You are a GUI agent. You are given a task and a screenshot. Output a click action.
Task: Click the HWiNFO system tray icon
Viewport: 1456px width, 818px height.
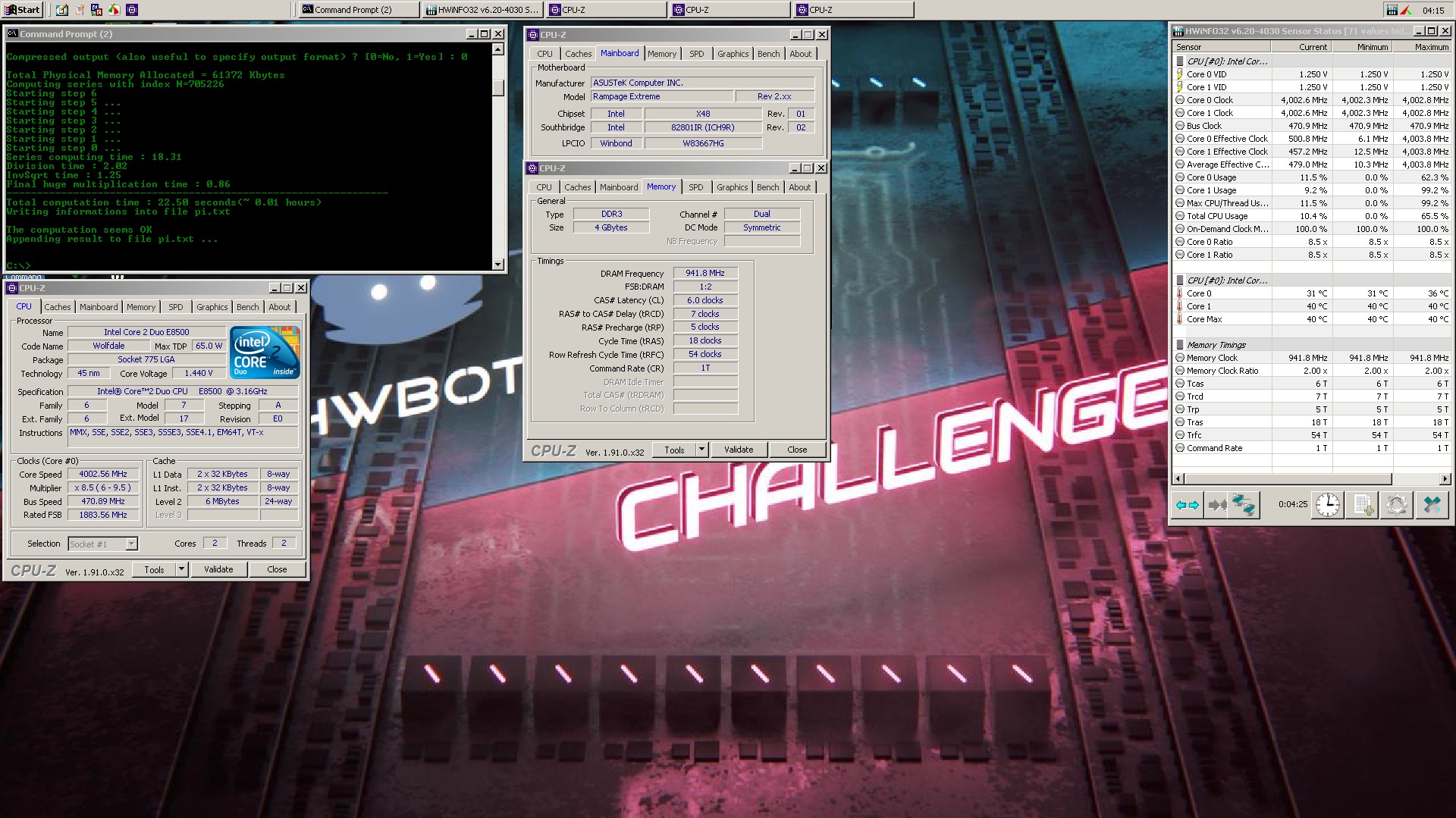1392,10
